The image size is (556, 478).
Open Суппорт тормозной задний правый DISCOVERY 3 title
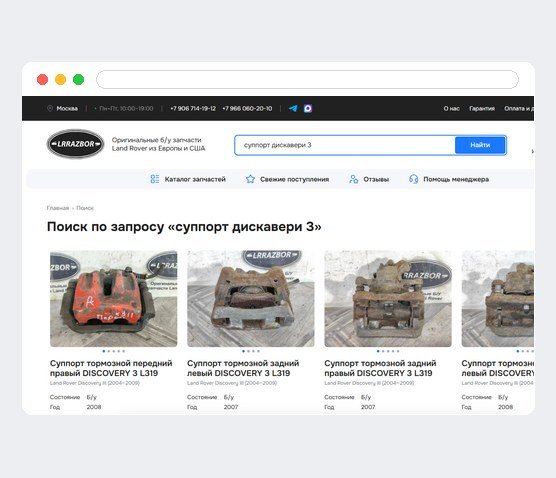click(380, 368)
